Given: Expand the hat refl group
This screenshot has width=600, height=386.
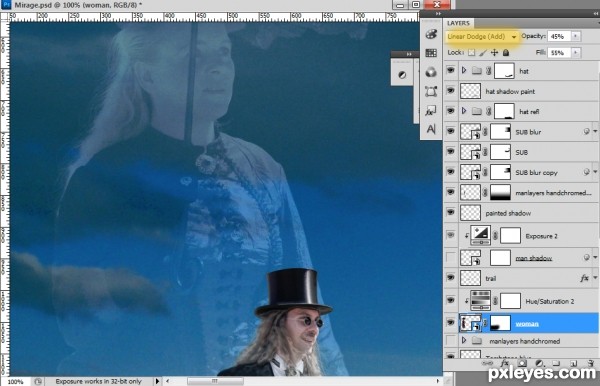Looking at the screenshot, I should 464,111.
